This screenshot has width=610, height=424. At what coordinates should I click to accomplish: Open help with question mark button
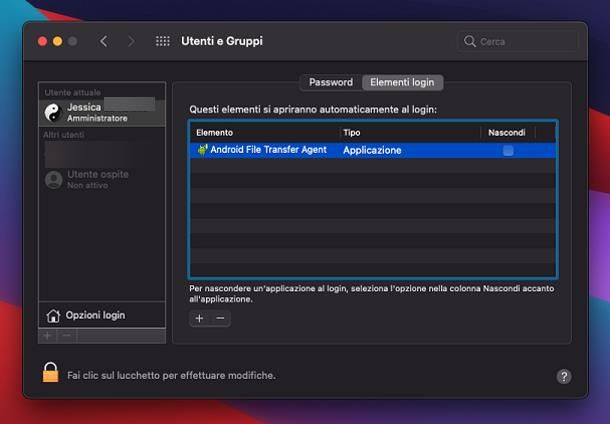tap(564, 376)
